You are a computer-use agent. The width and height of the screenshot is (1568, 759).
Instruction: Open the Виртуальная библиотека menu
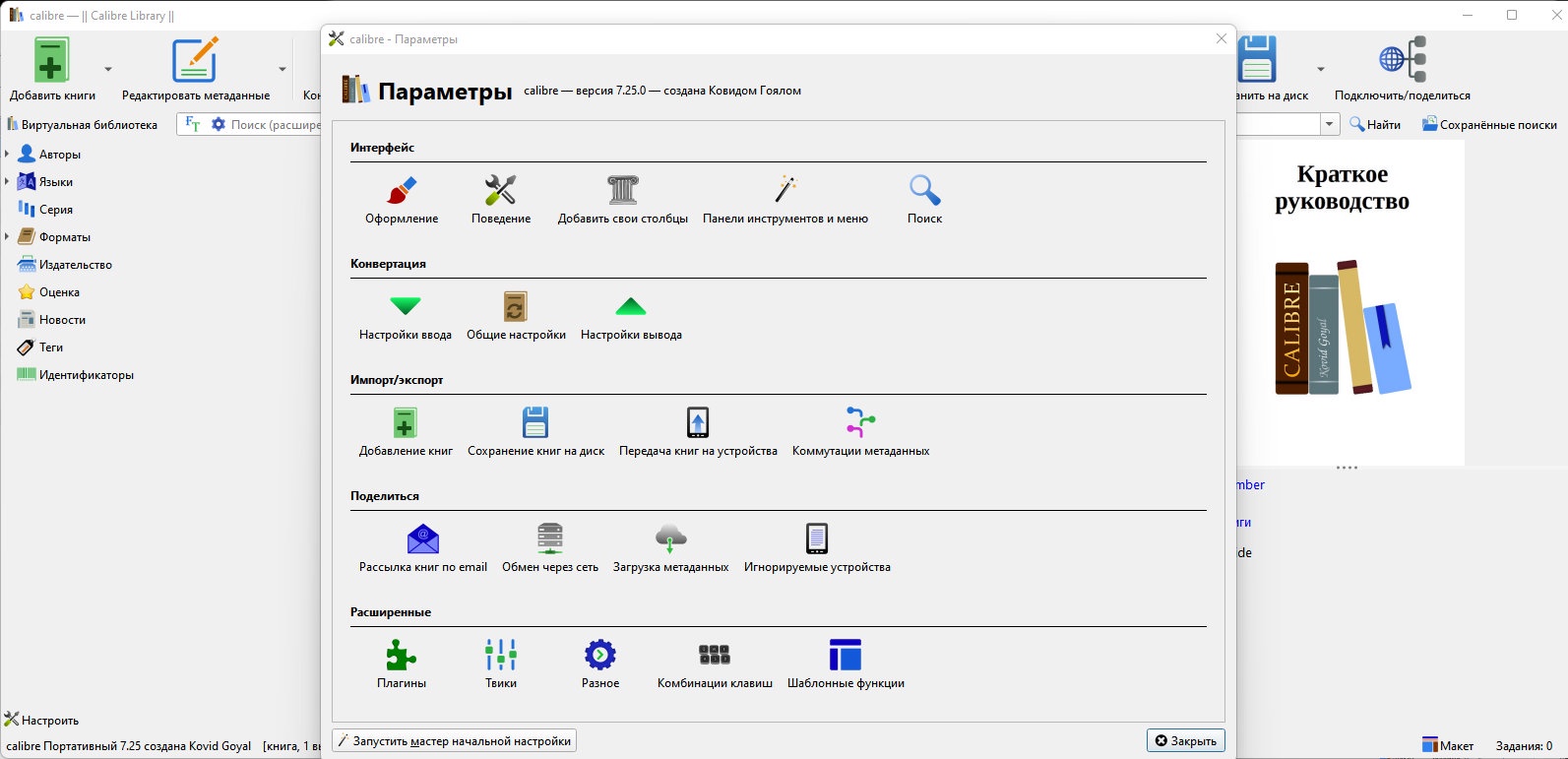point(82,125)
